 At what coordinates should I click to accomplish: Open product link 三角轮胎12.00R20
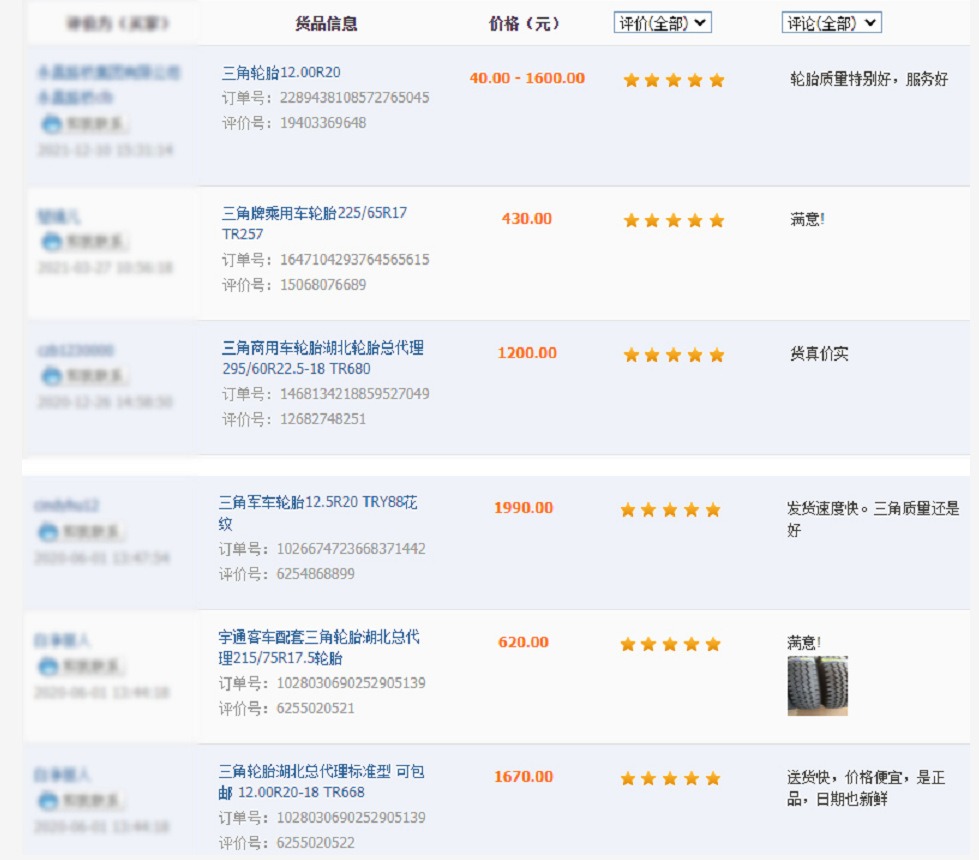click(x=282, y=72)
